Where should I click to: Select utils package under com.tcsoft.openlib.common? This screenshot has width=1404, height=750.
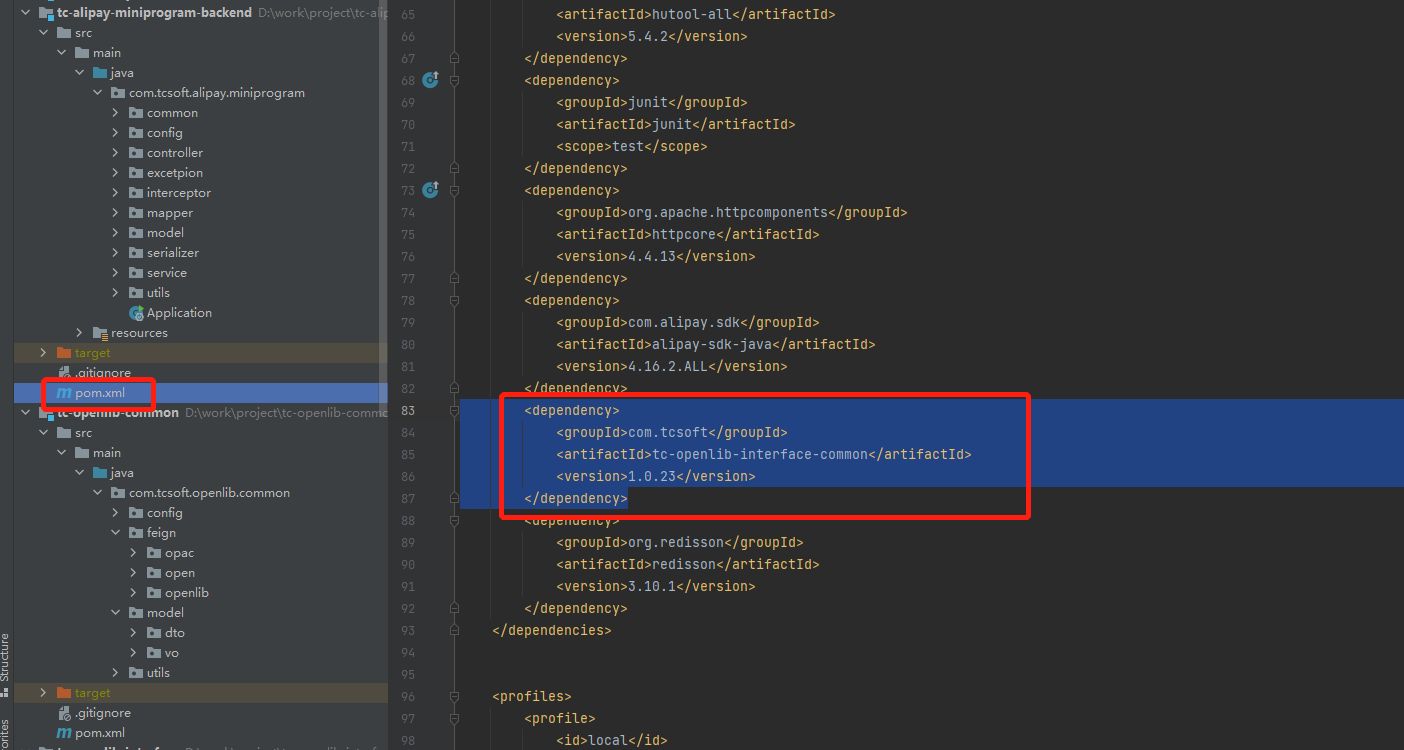pos(158,673)
